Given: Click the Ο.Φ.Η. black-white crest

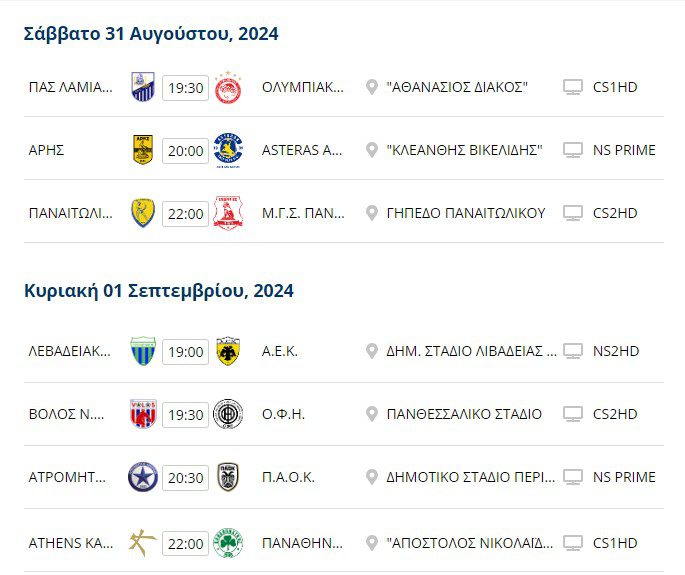Looking at the screenshot, I should [228, 414].
